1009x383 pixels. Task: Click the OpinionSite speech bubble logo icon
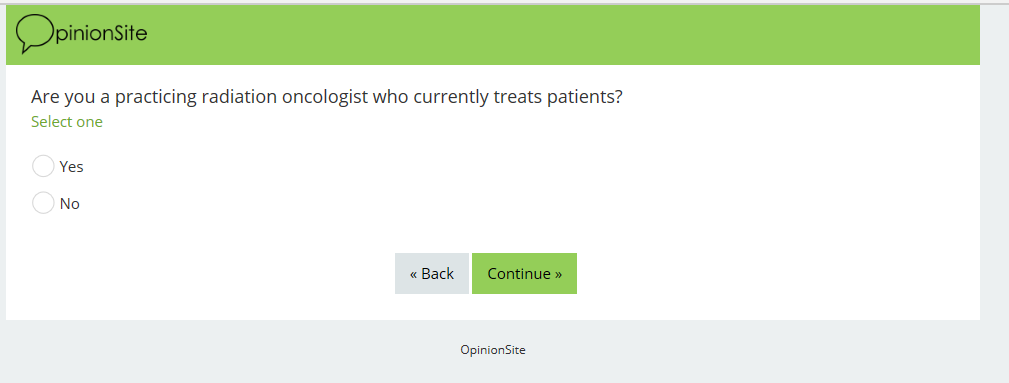point(35,33)
